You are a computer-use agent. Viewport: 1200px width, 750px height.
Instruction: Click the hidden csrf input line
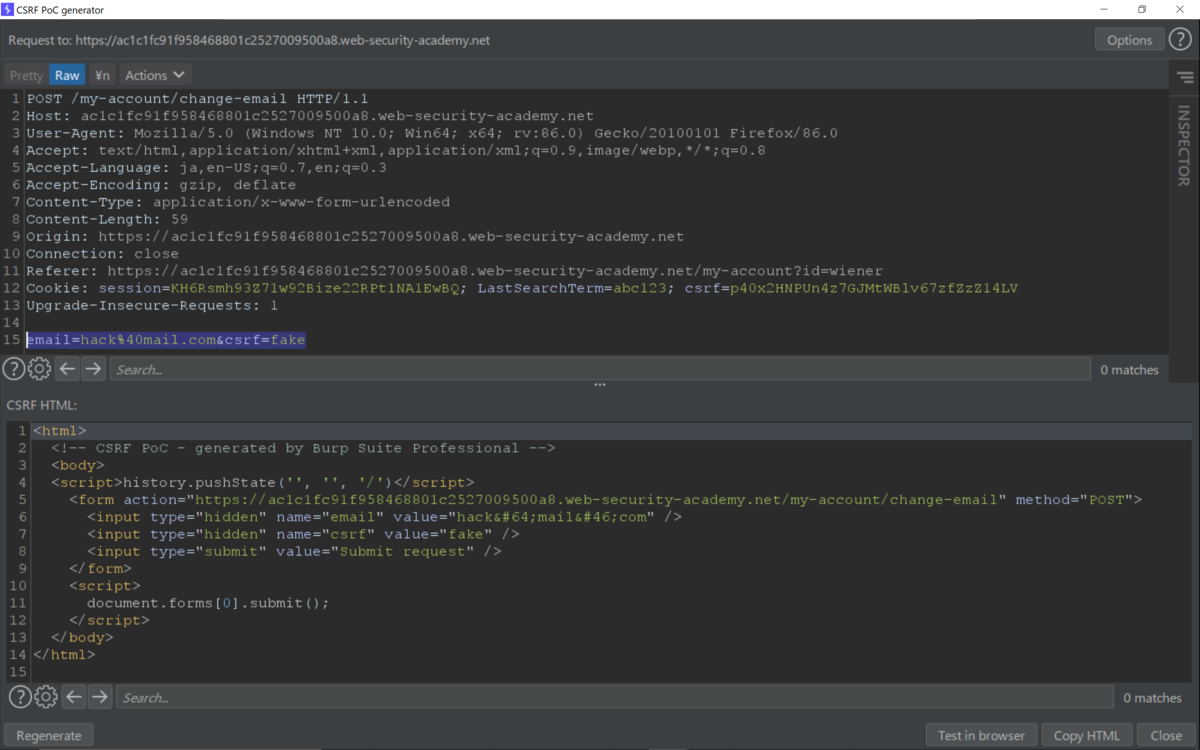pos(304,534)
